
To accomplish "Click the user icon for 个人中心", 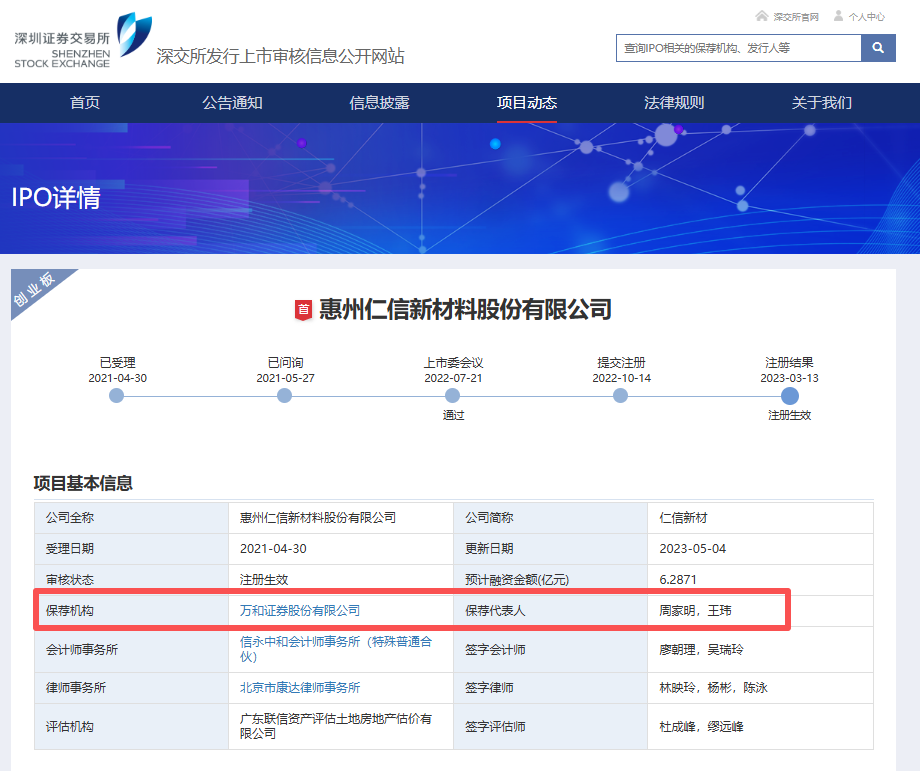I will coord(838,16).
